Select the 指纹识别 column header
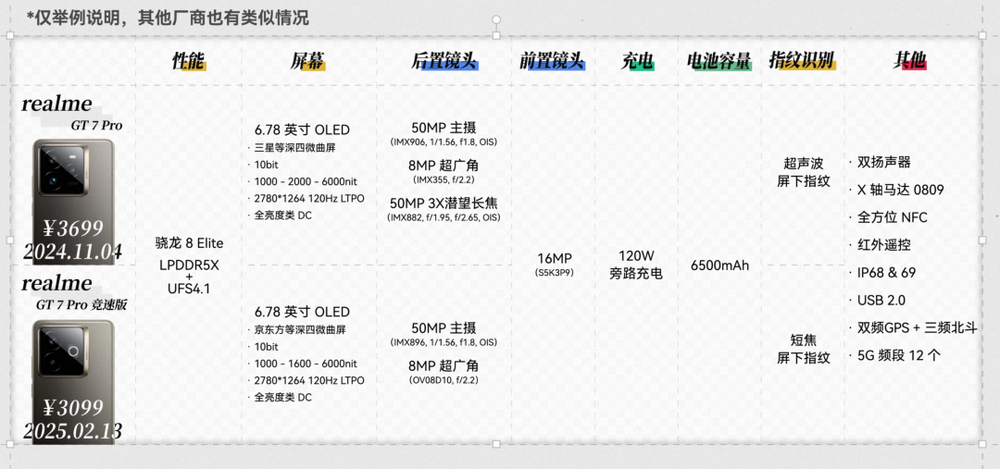 (801, 61)
